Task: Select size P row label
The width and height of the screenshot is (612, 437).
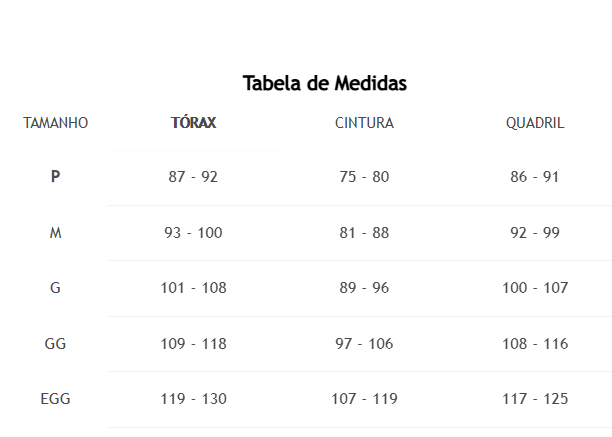Action: point(56,177)
